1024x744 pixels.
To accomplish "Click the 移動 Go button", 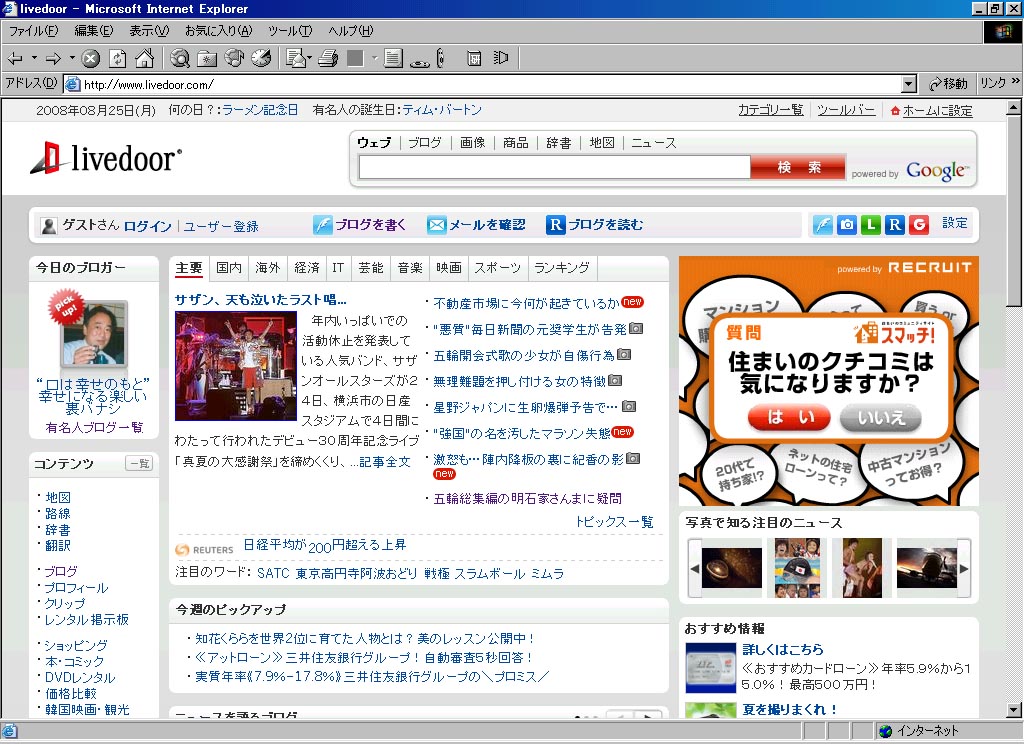I will 948,84.
